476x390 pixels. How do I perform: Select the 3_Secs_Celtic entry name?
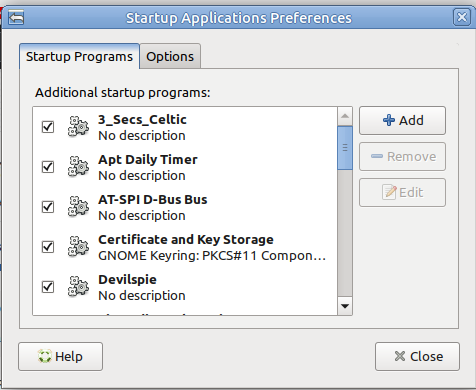142,120
